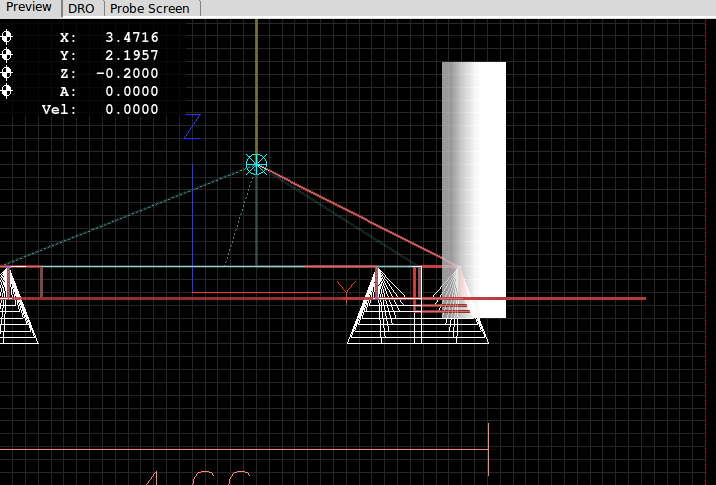Click the Z axis homed icon
This screenshot has width=716, height=485.
click(x=8, y=73)
